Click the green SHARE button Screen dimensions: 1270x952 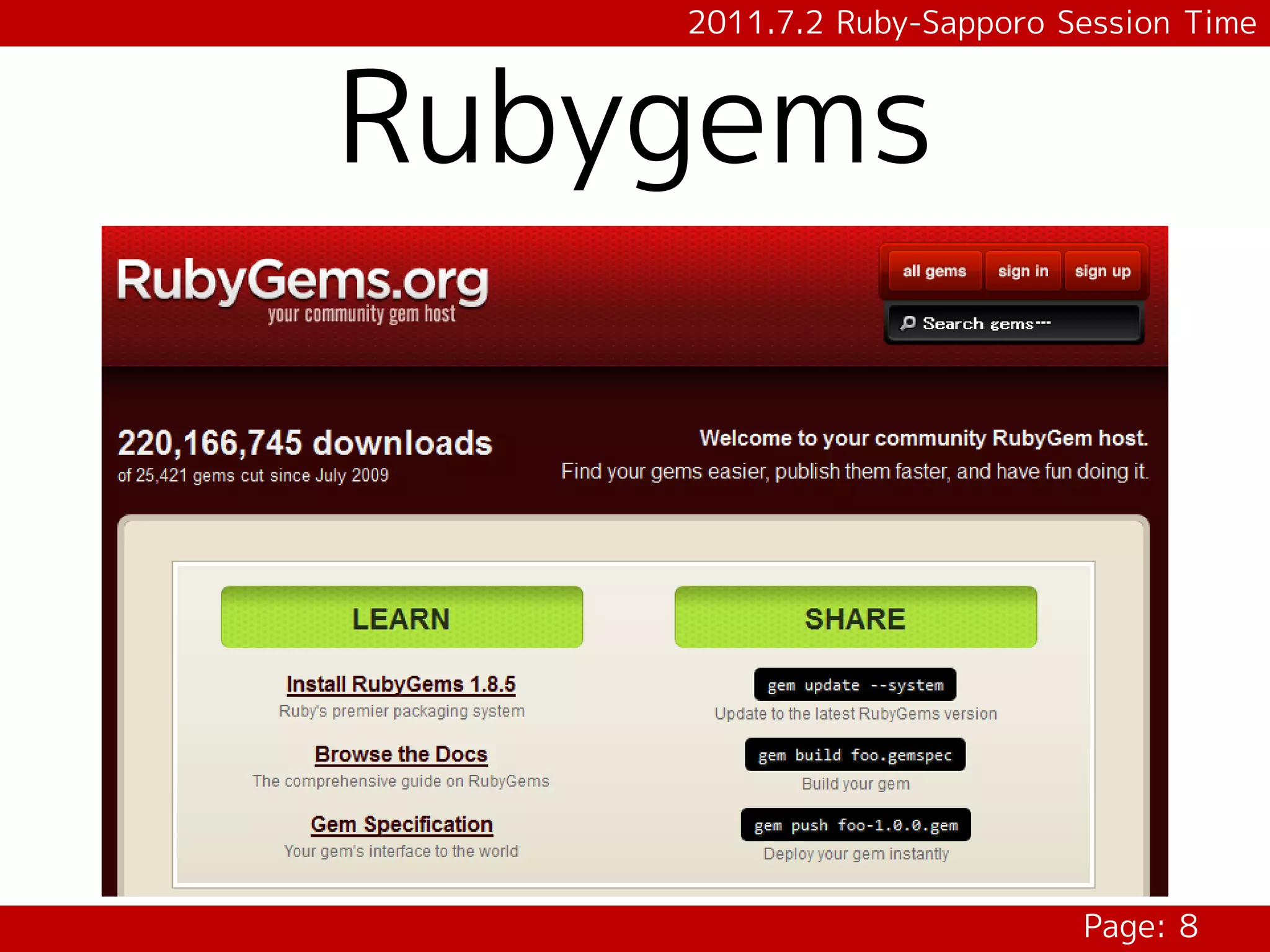[856, 617]
